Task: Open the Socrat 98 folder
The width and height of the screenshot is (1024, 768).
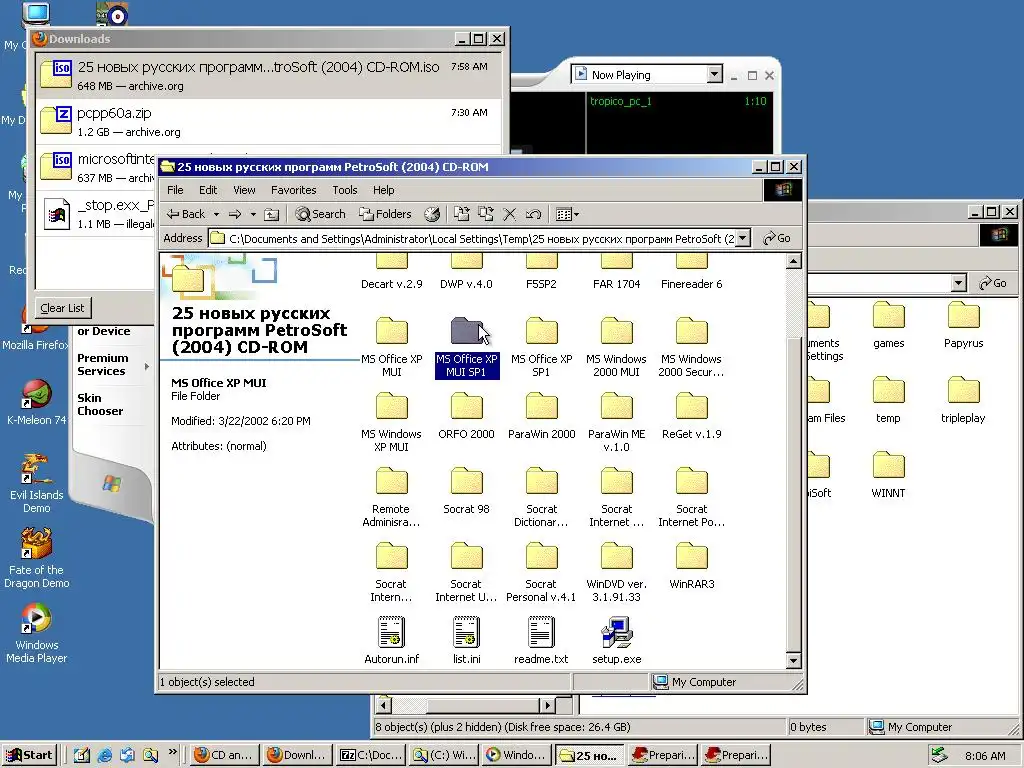Action: (x=466, y=491)
